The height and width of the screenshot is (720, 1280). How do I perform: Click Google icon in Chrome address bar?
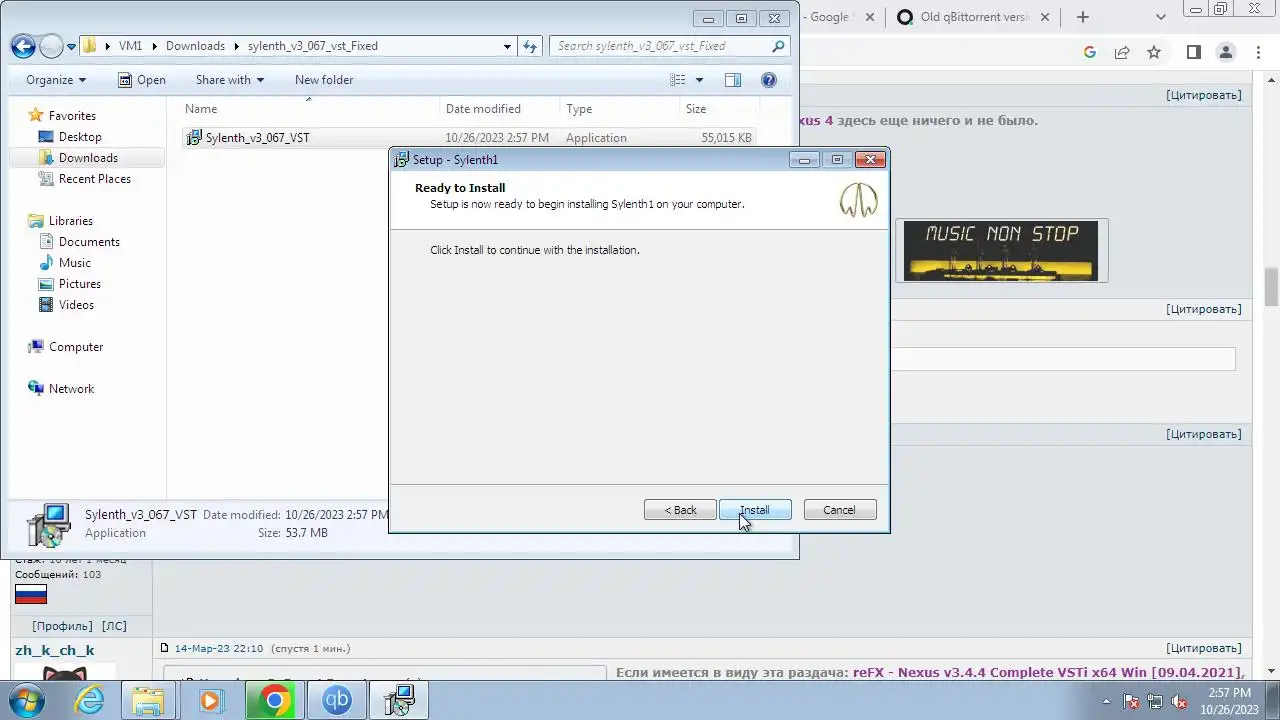pyautogui.click(x=1090, y=52)
